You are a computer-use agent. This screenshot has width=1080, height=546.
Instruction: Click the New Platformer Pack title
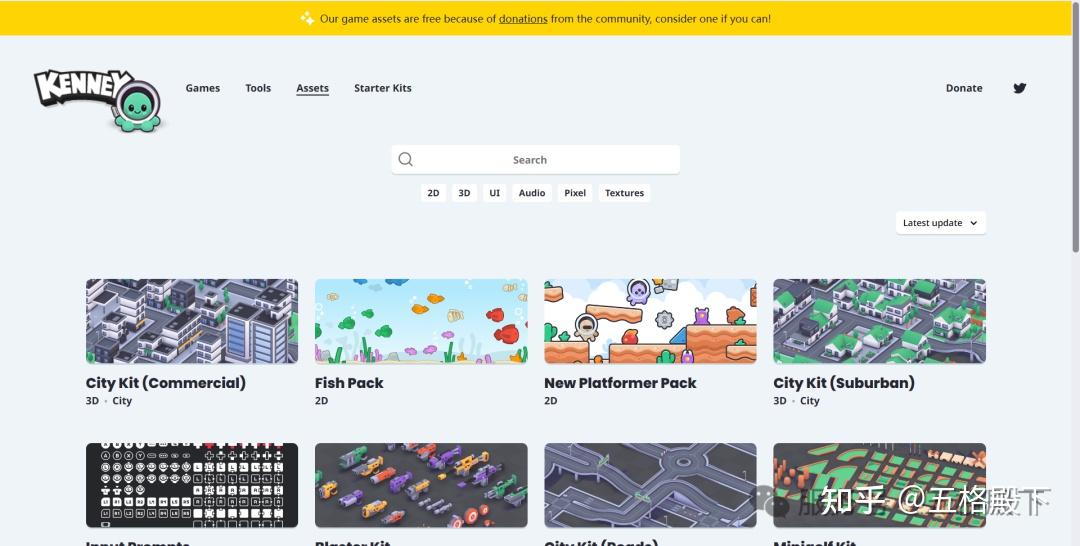(x=621, y=383)
